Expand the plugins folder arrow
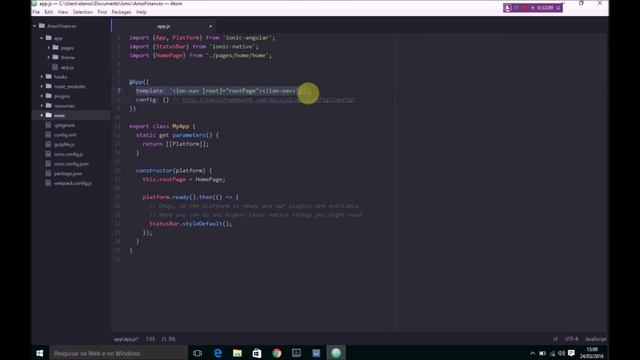The image size is (640, 360). coord(42,96)
